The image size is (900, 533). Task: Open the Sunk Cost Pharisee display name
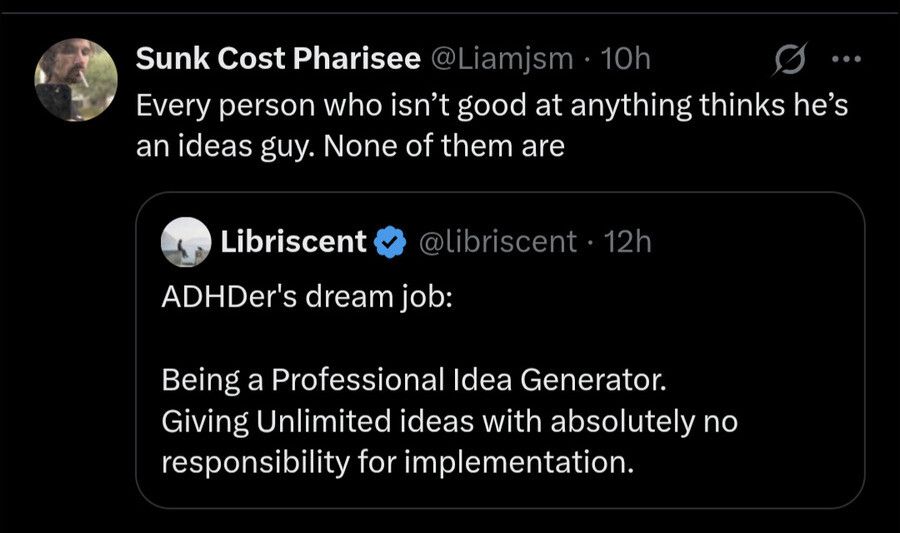[x=277, y=60]
